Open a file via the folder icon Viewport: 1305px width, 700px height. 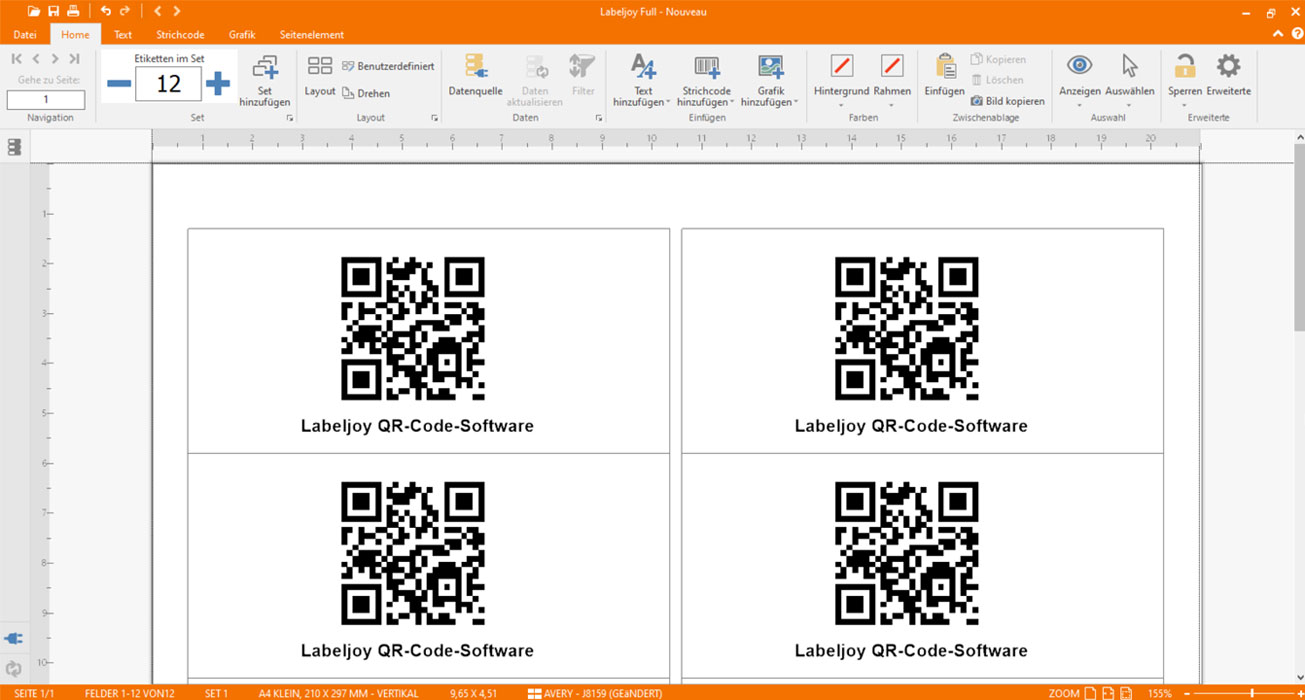(34, 11)
